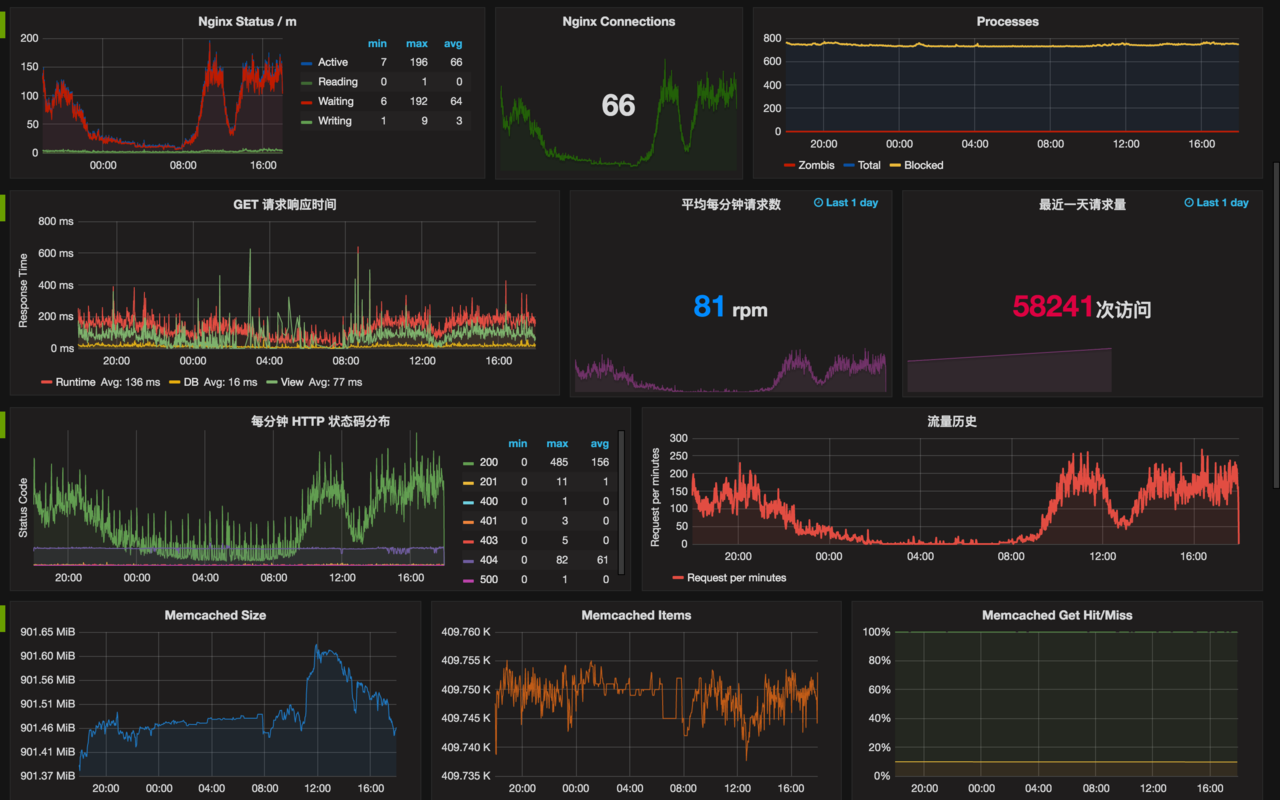
Task: Click the blue Active series color swatch
Action: [x=307, y=63]
